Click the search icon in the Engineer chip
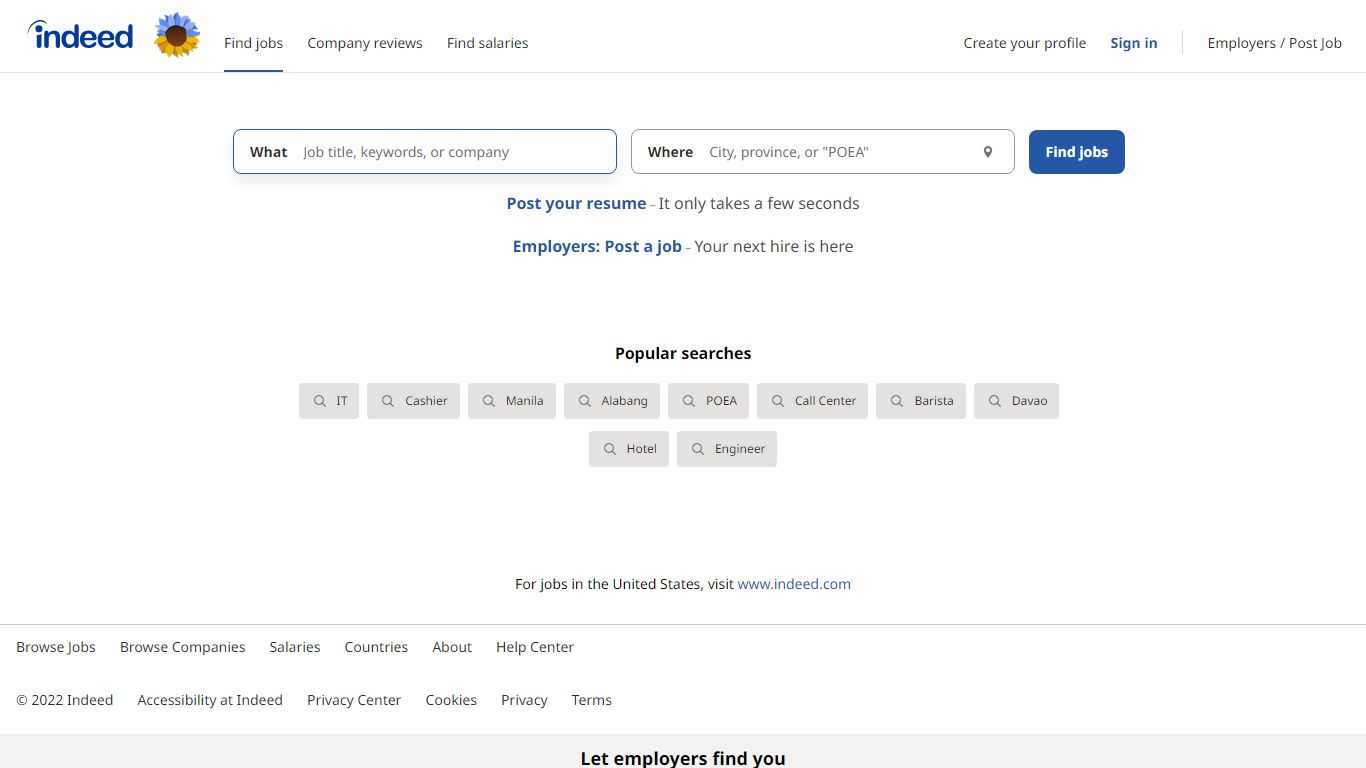 [699, 448]
